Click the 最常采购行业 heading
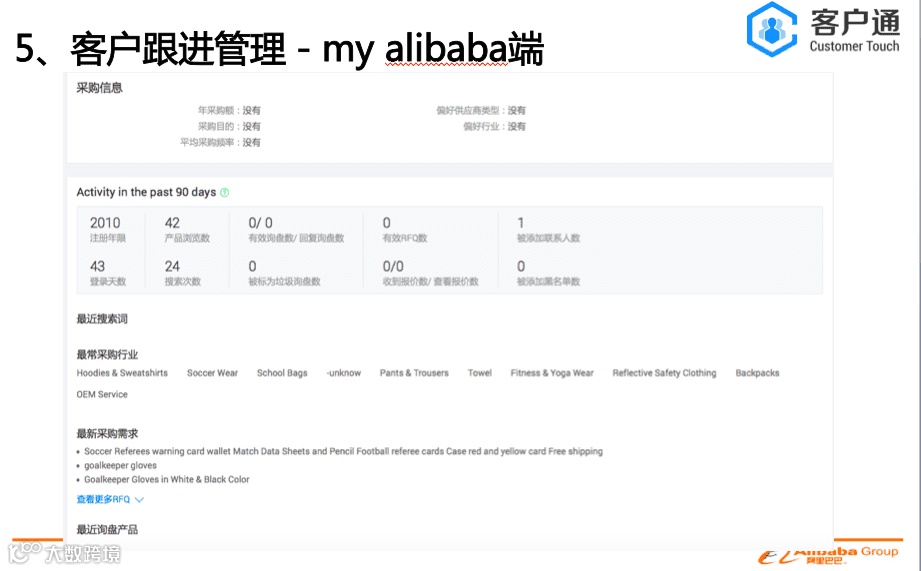This screenshot has height=571, width=921. [x=107, y=354]
